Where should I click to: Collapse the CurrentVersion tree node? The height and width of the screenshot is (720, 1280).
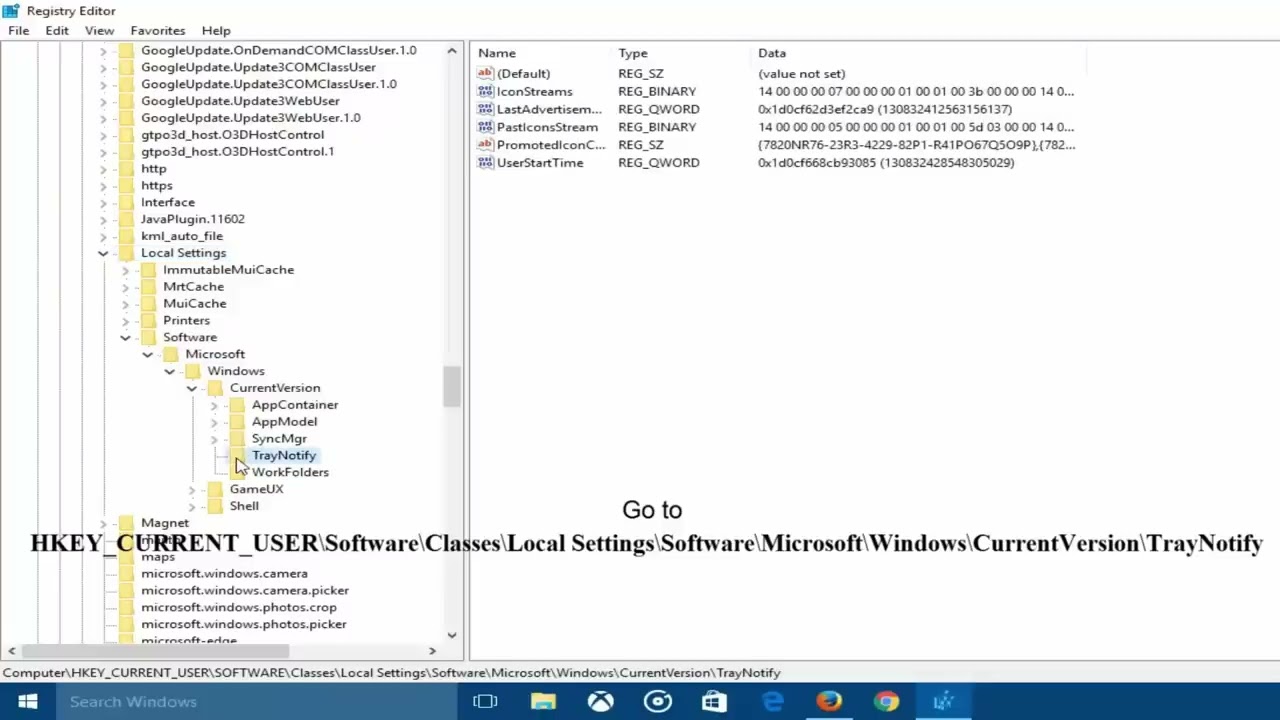tap(191, 388)
